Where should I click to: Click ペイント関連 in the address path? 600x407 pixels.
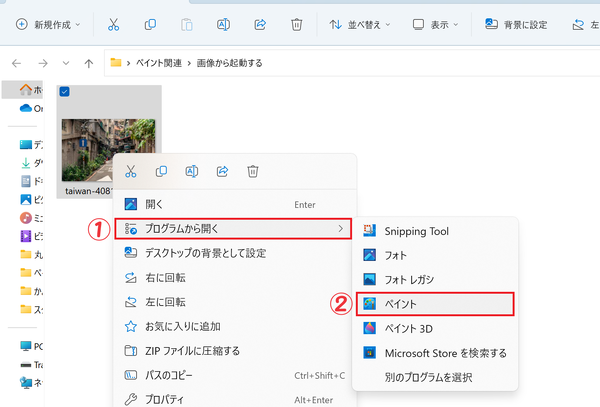click(x=159, y=63)
